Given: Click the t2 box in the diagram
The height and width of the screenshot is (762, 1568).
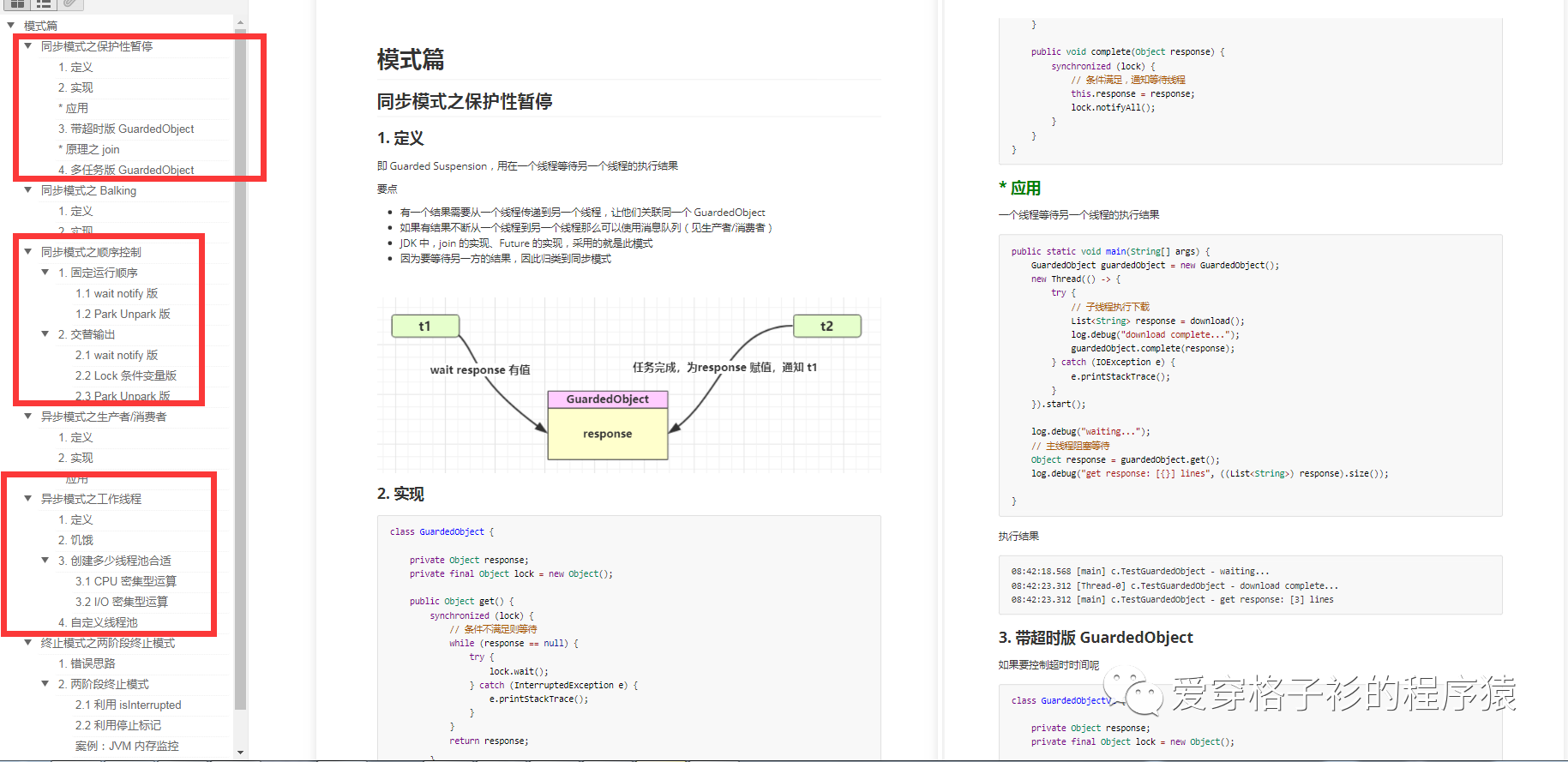Looking at the screenshot, I should [x=826, y=326].
